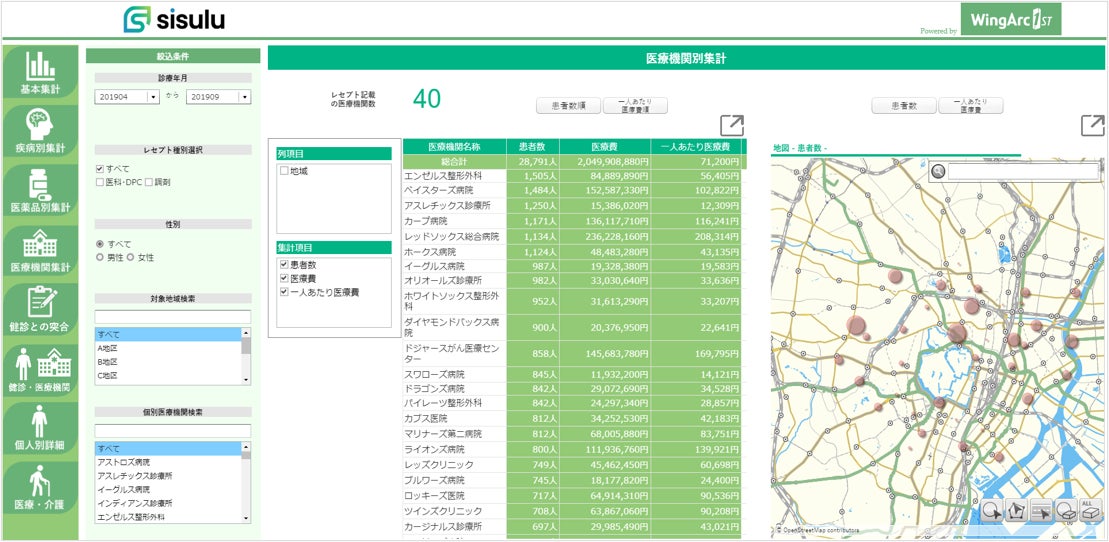The image size is (1109, 542).
Task: Open the end month 201909 dropdown
Action: tap(245, 97)
